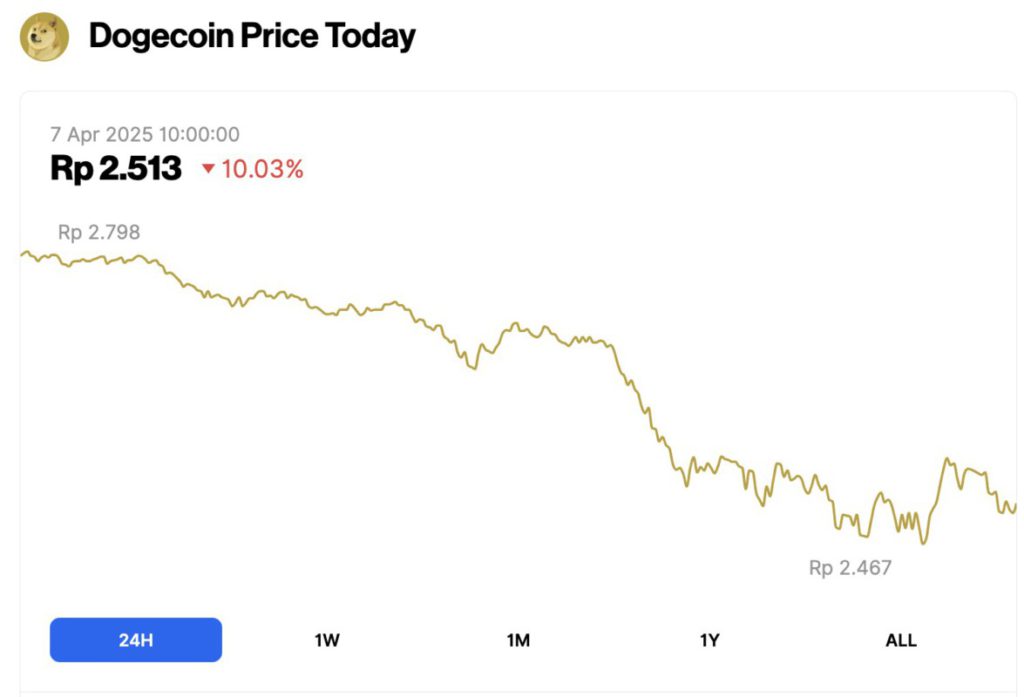Click the price line's last peak near right

pos(946,459)
